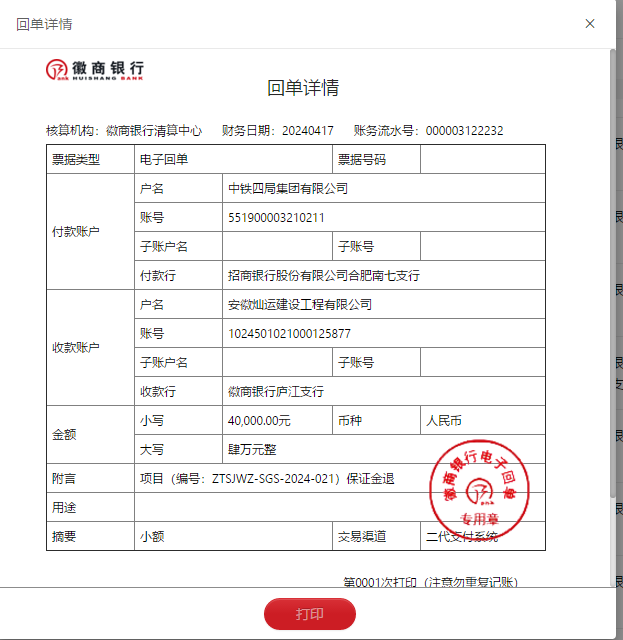
Task: Click the 附言 project deposit refund text
Action: [x=267, y=479]
